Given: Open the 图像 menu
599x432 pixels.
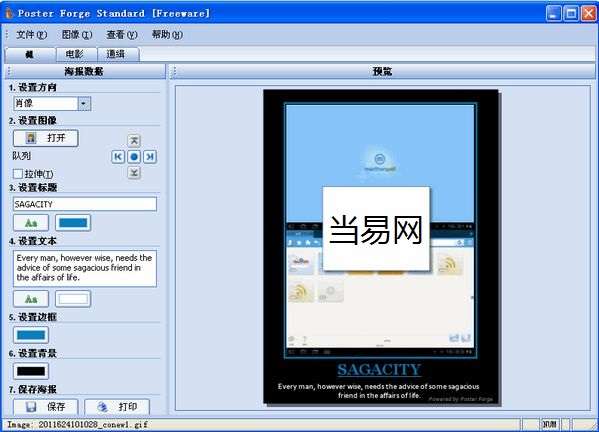Looking at the screenshot, I should click(x=77, y=35).
